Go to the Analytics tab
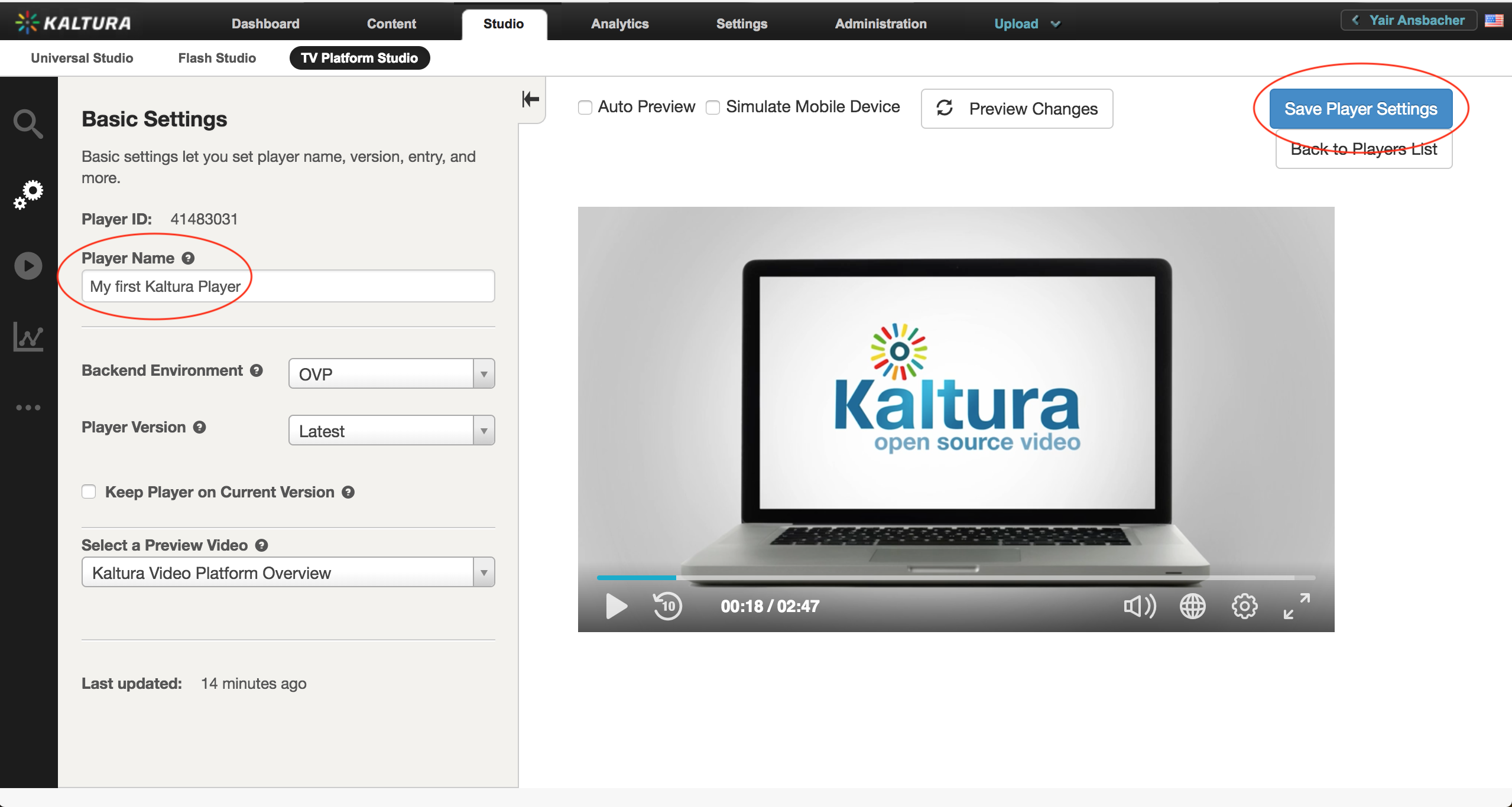This screenshot has height=807, width=1512. coord(619,24)
